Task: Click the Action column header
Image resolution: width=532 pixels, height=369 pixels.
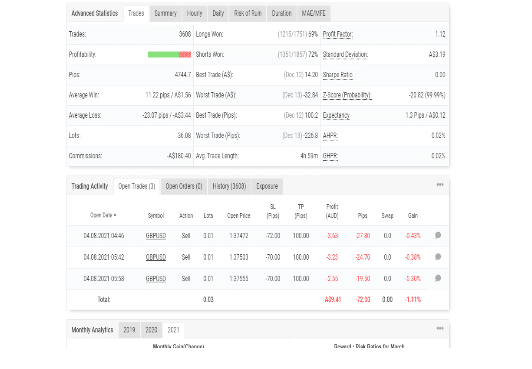Action: 186,216
